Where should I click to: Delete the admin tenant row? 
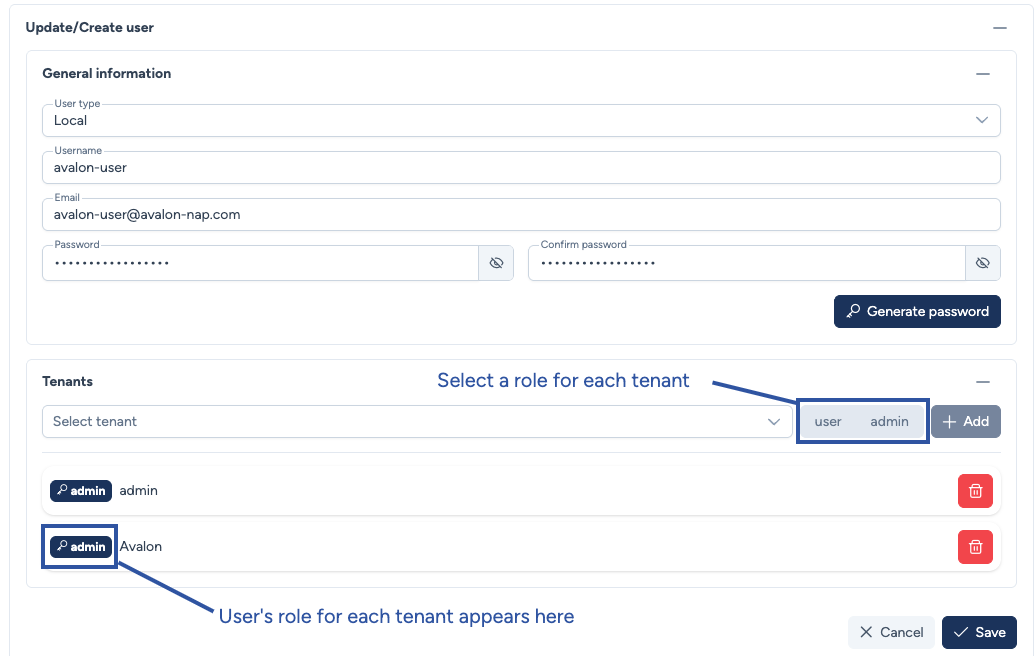[x=975, y=491]
